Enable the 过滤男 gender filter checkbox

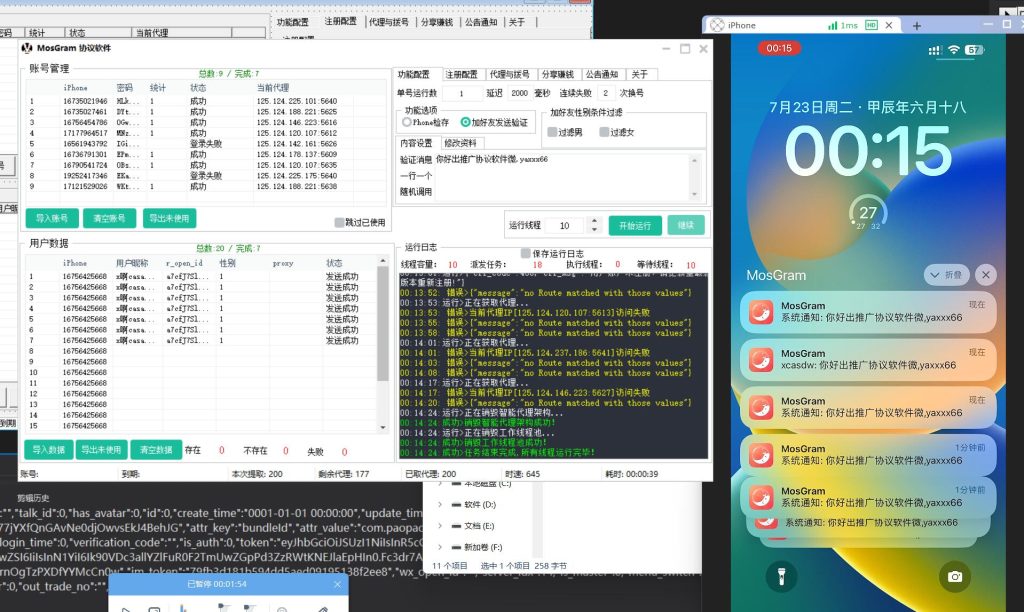pos(551,131)
